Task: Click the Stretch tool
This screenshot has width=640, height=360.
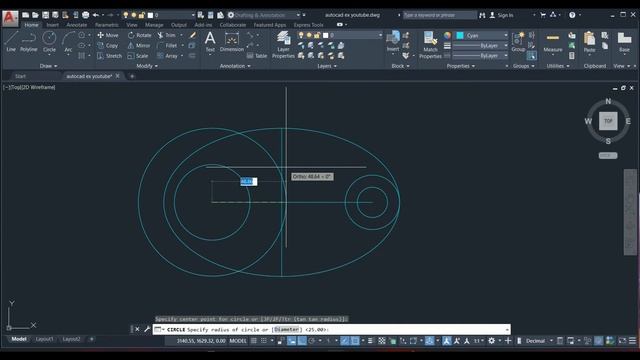Action: (x=109, y=56)
